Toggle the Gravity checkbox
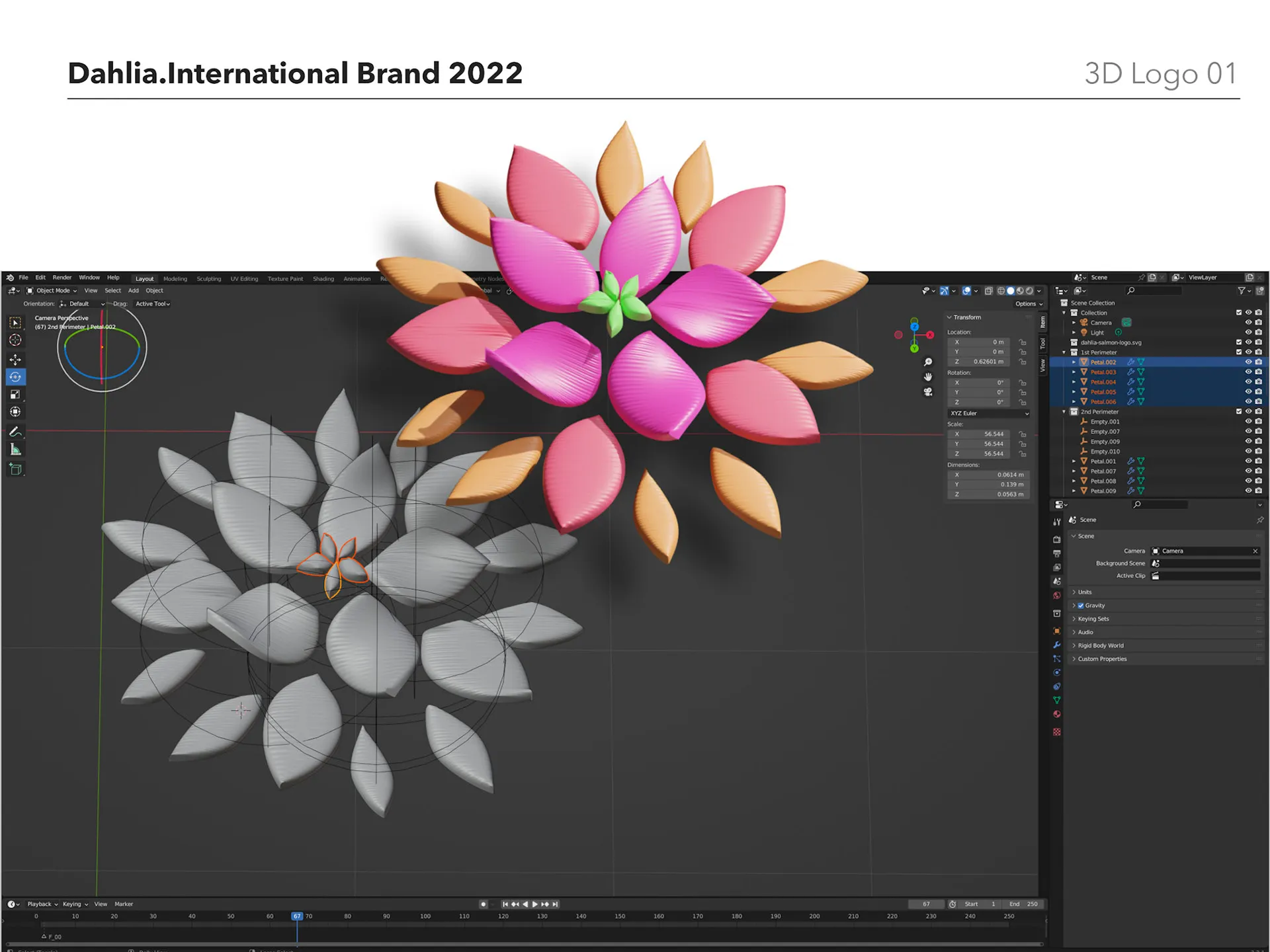1270x952 pixels. (1081, 606)
